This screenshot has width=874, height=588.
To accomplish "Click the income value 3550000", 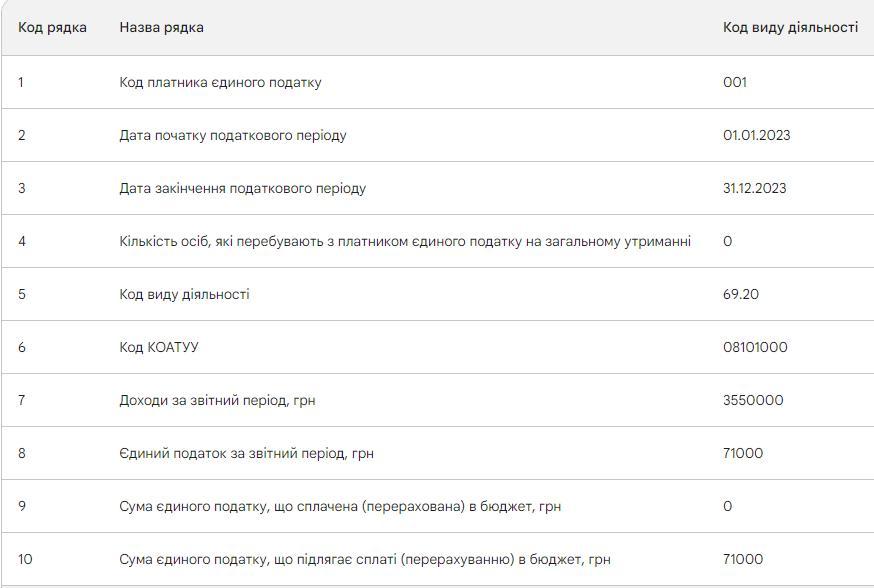I will pyautogui.click(x=753, y=400).
